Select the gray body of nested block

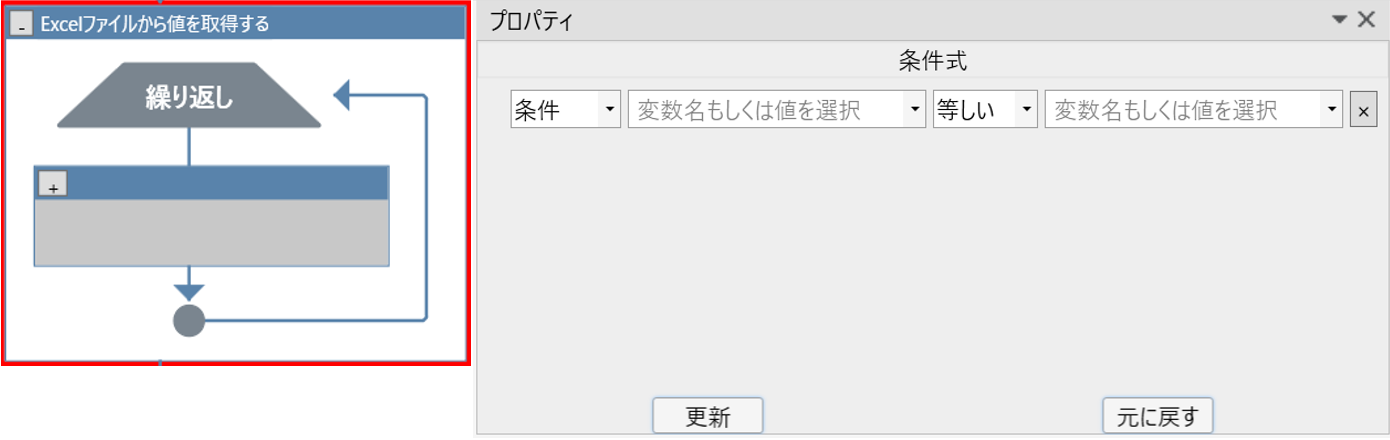pos(211,232)
